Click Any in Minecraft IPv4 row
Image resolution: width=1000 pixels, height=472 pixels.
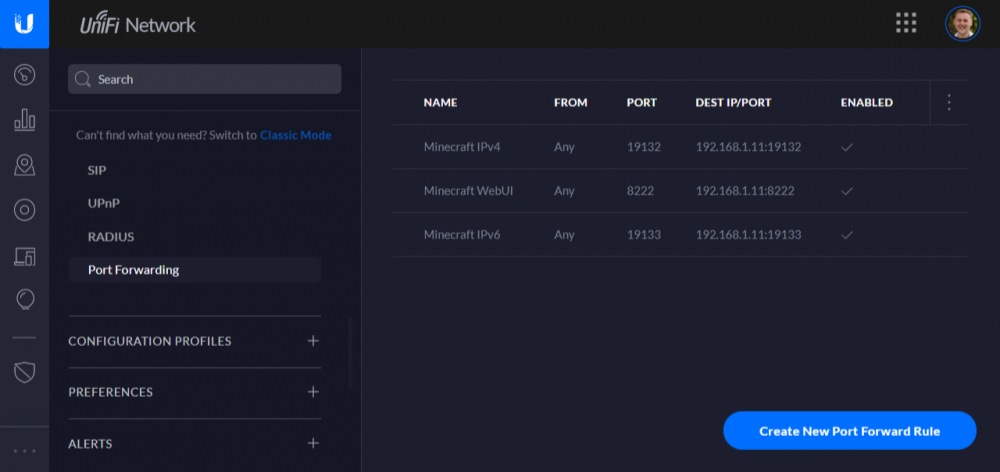click(x=564, y=147)
